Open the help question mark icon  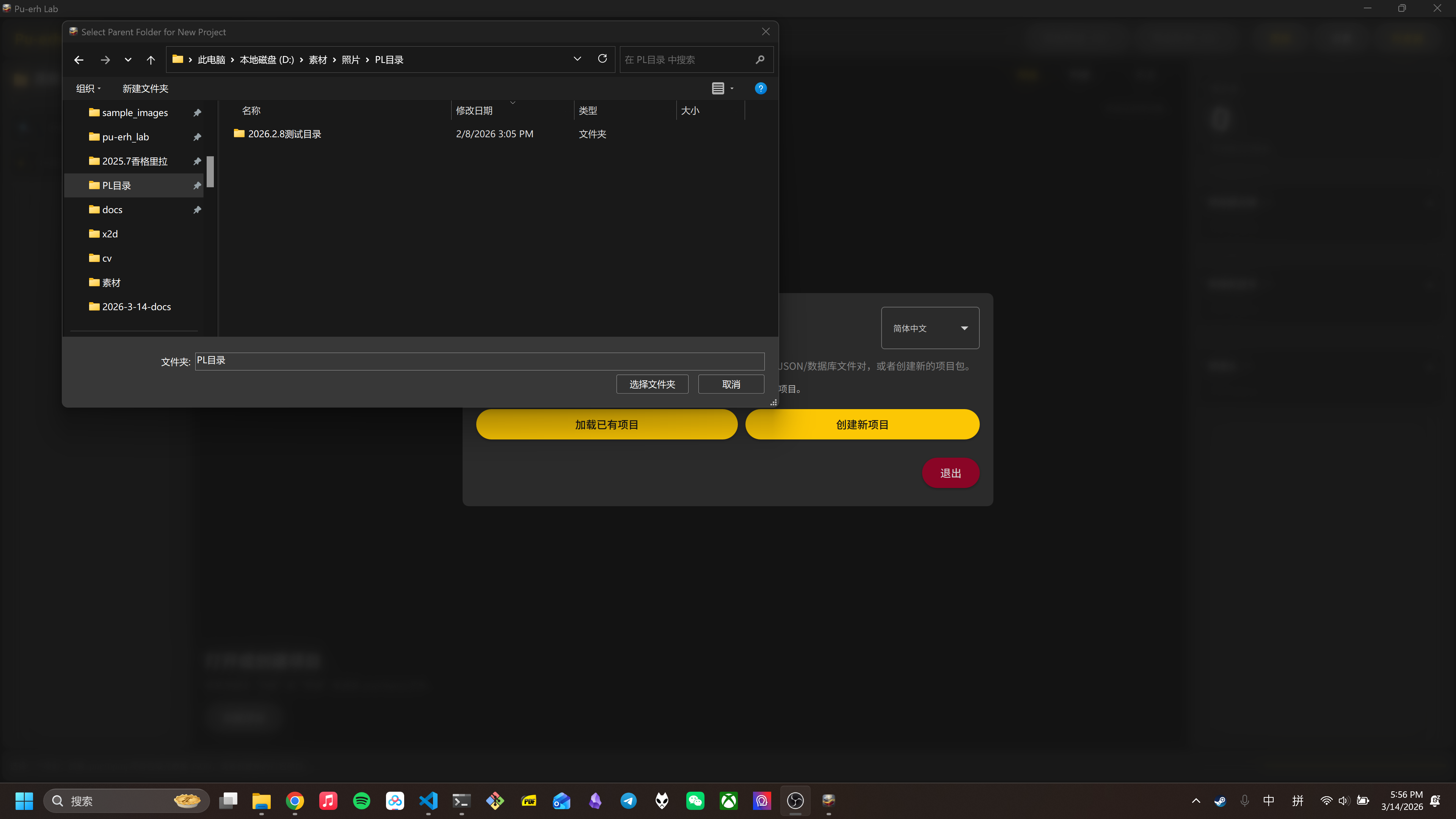pos(760,88)
